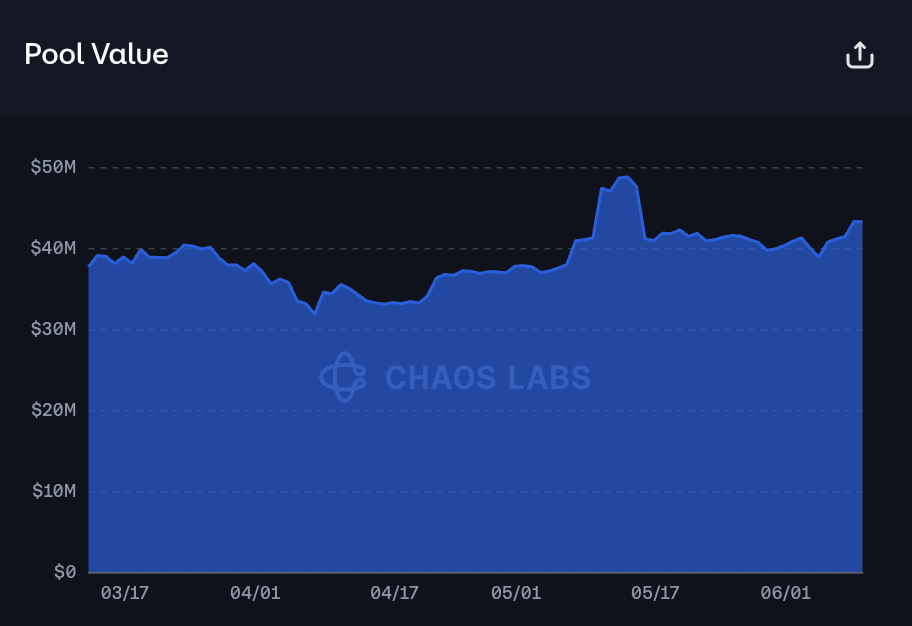Click the chart peak near $49M

tap(626, 177)
